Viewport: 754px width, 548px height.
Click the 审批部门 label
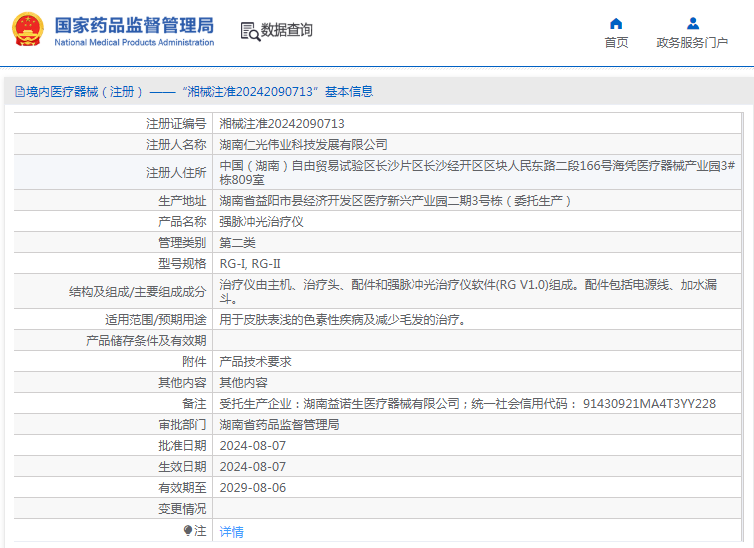(182, 424)
